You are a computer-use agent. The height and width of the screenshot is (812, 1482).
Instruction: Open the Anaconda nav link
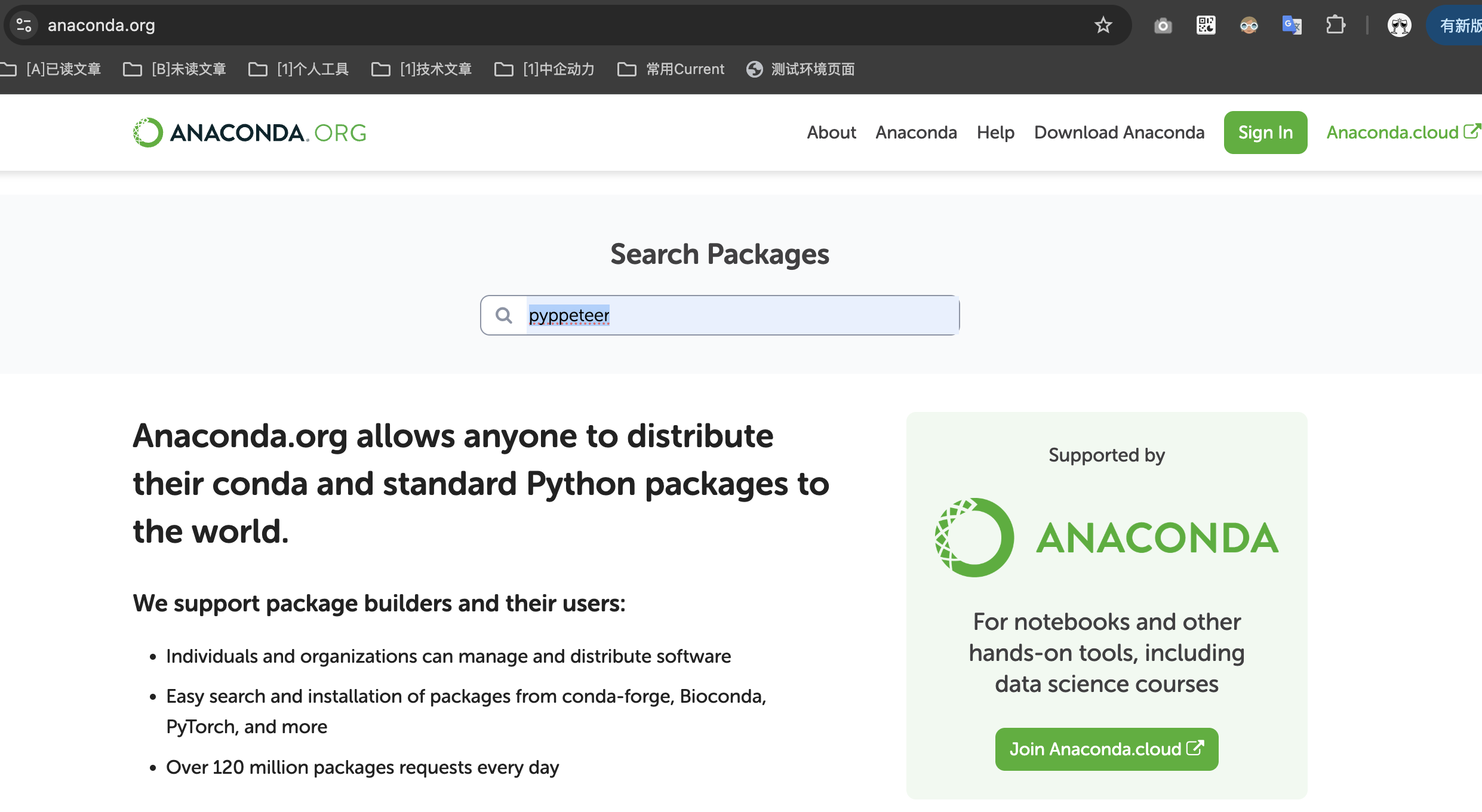[x=916, y=133]
